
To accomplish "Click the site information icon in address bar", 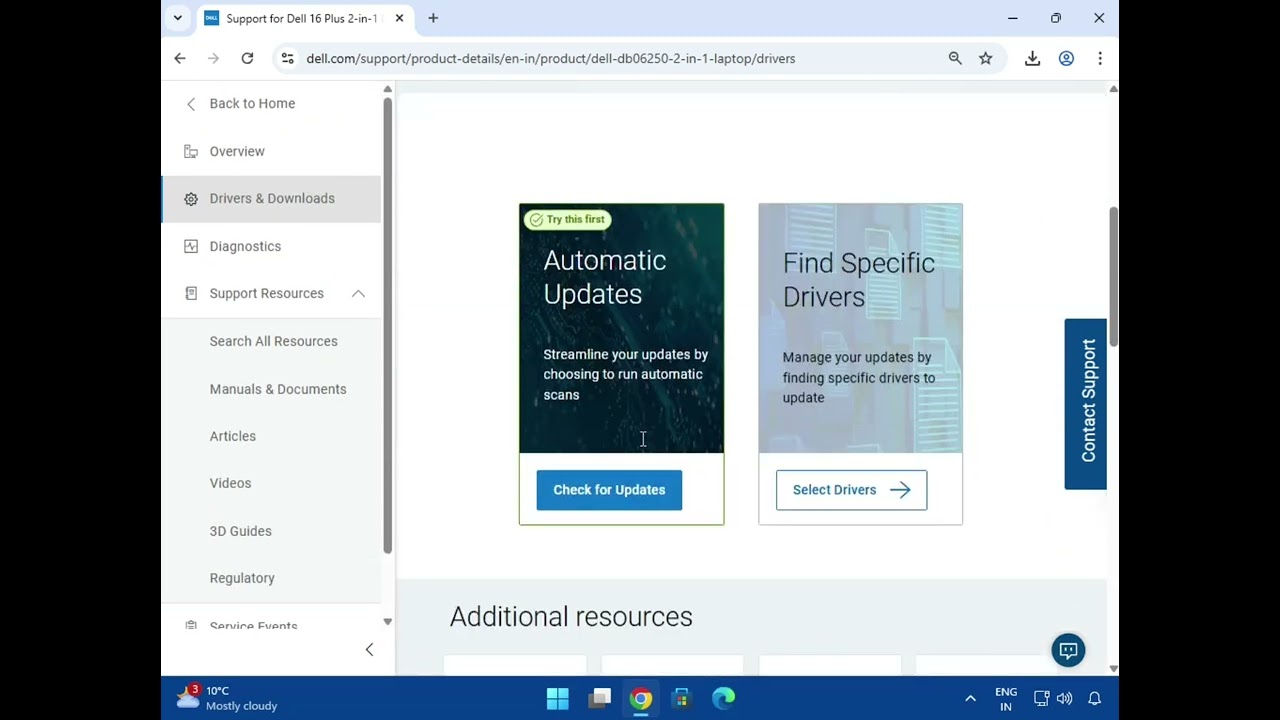I will (288, 58).
